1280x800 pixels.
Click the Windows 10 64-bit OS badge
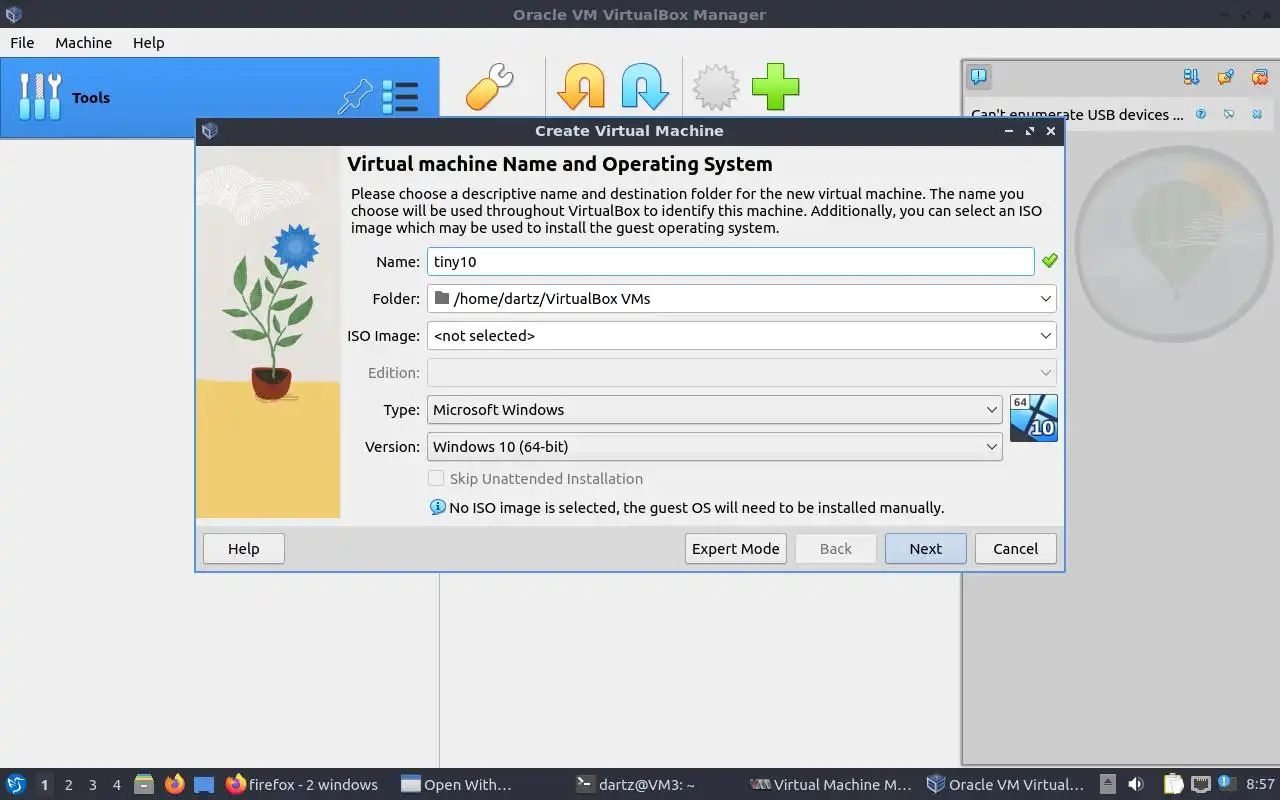point(1033,417)
